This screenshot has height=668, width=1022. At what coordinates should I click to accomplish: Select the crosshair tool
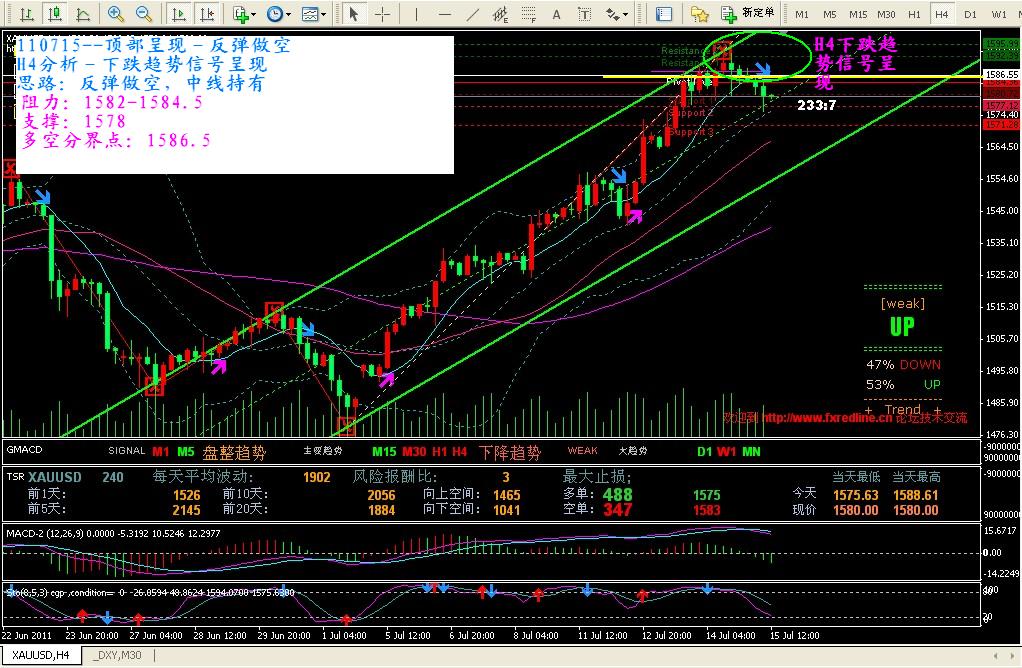click(x=383, y=14)
